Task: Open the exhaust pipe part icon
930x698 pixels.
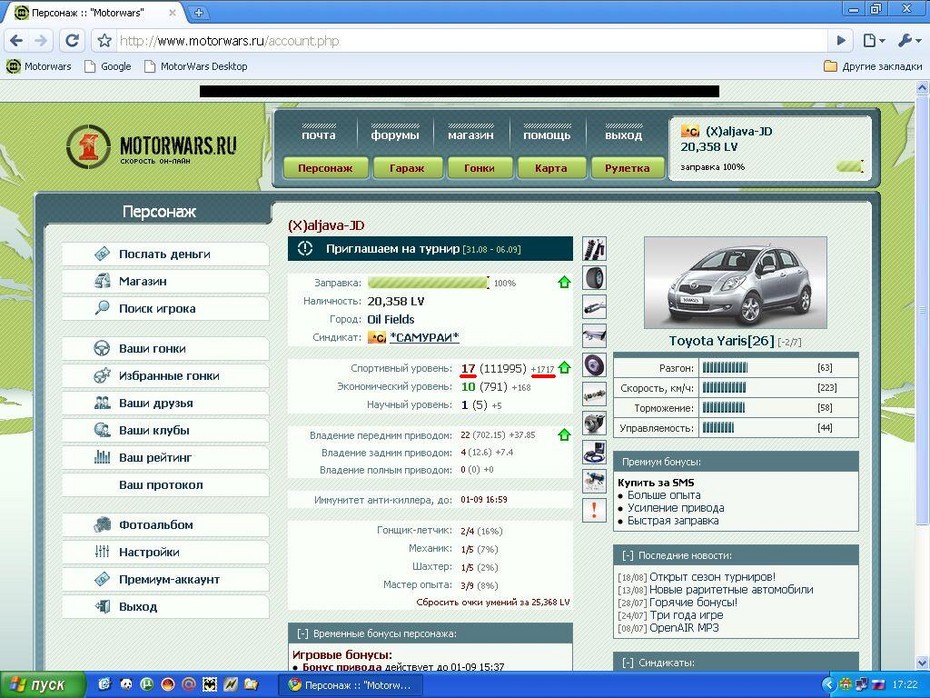Action: pos(594,307)
